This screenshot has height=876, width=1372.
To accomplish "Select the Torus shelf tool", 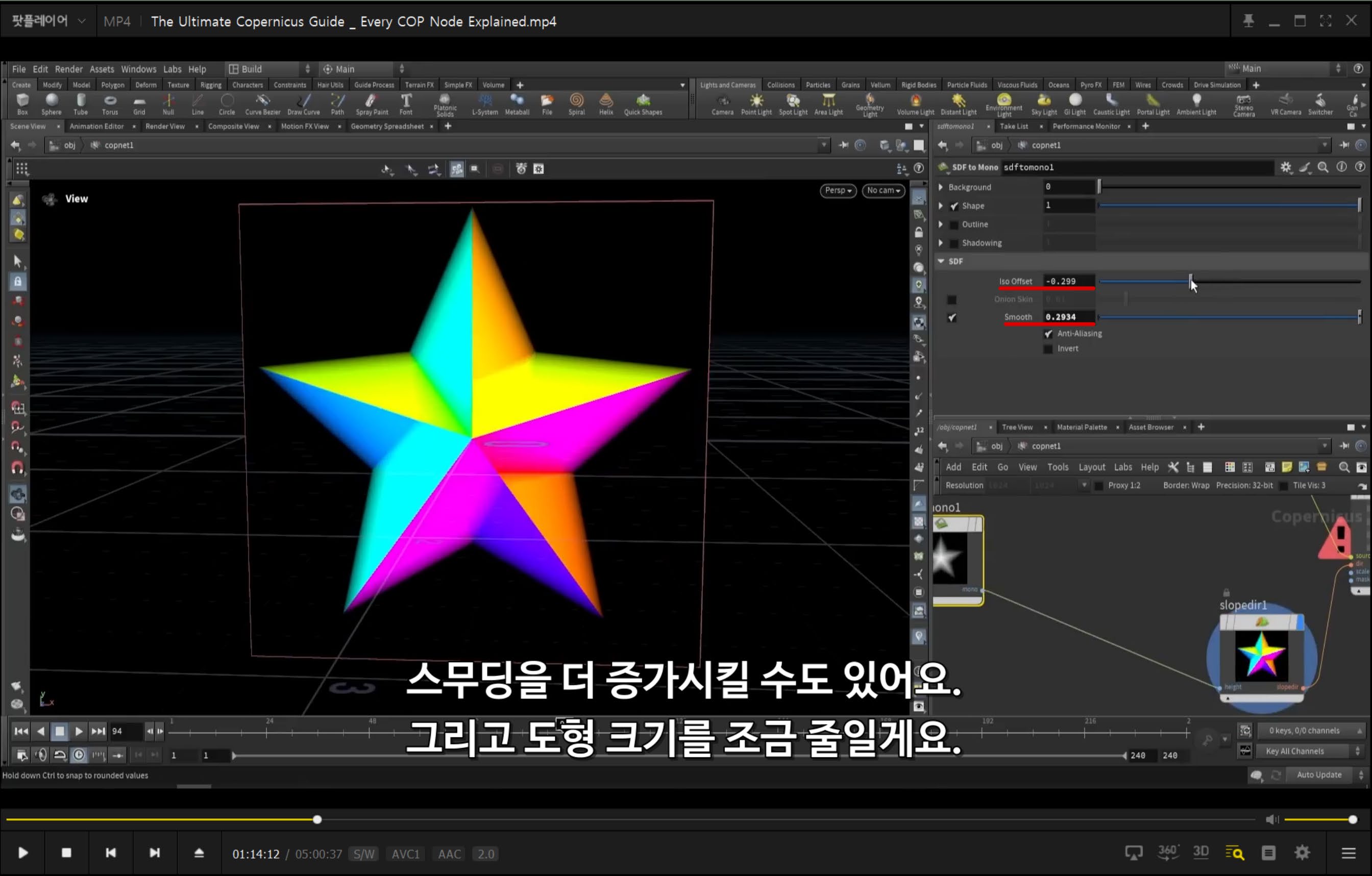I will [x=110, y=104].
